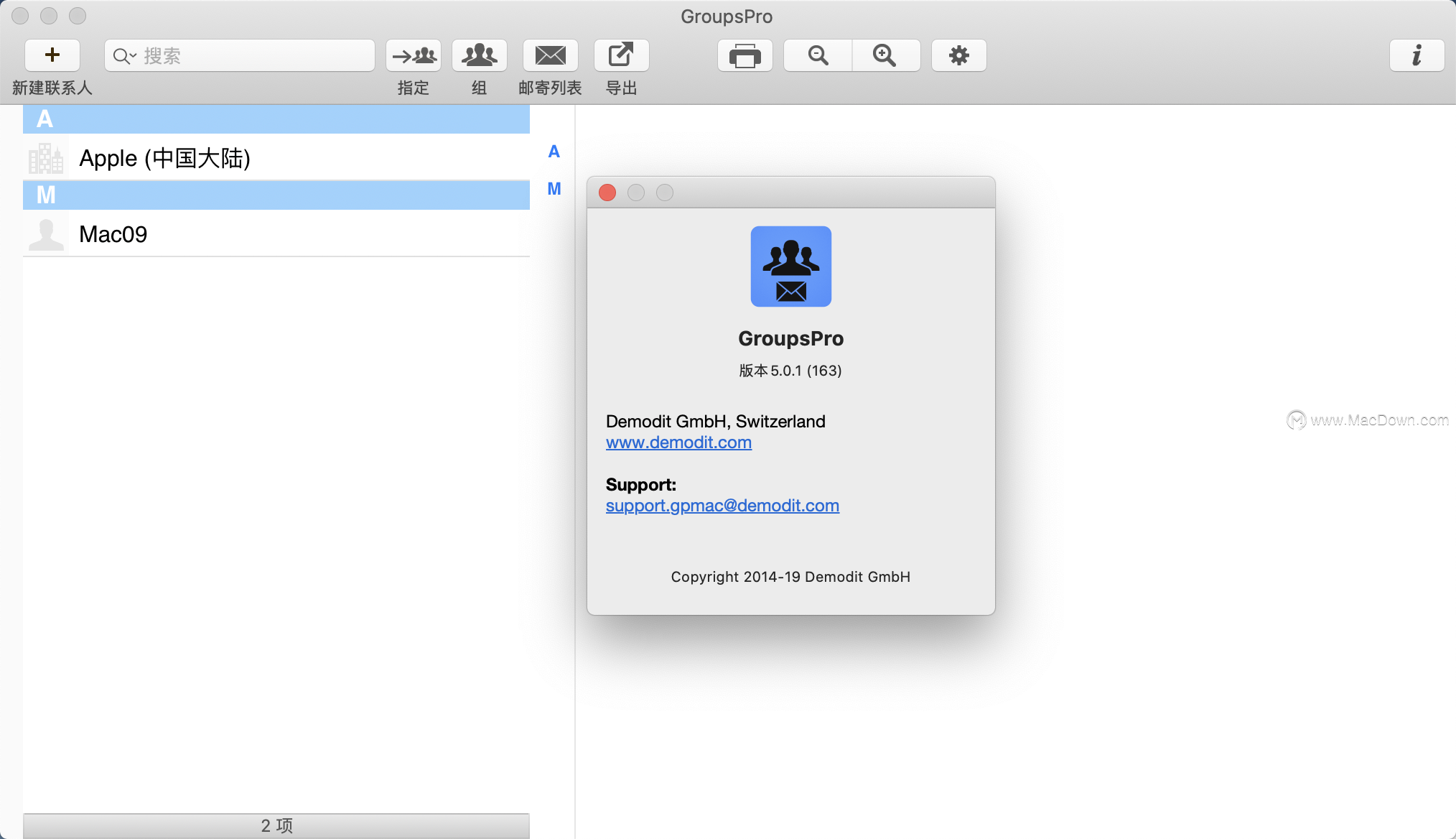The image size is (1456, 839).
Task: Click the New Contact plus button
Action: point(52,55)
